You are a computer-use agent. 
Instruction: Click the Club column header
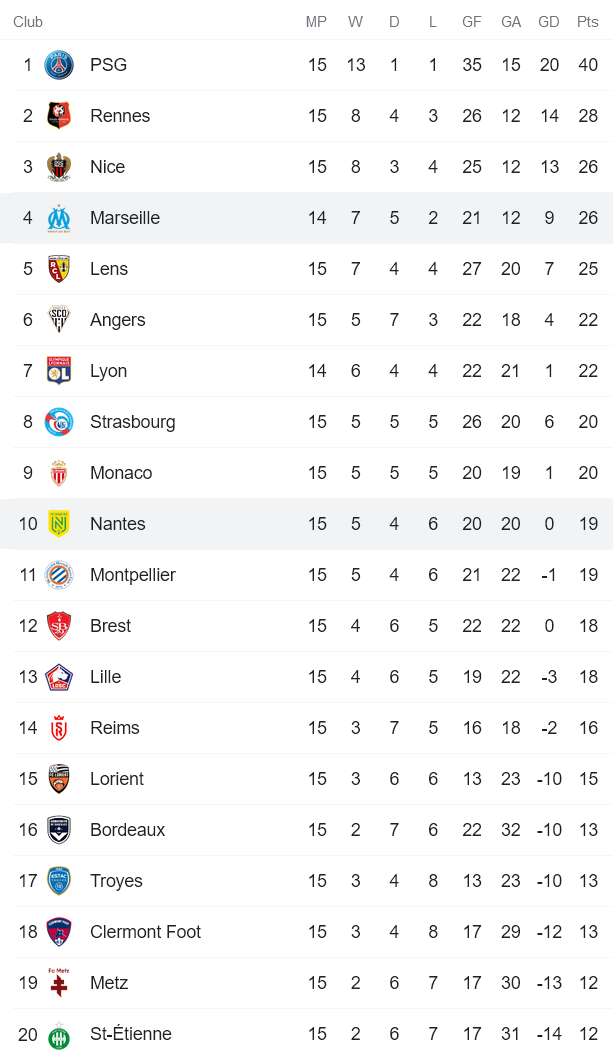(x=28, y=22)
